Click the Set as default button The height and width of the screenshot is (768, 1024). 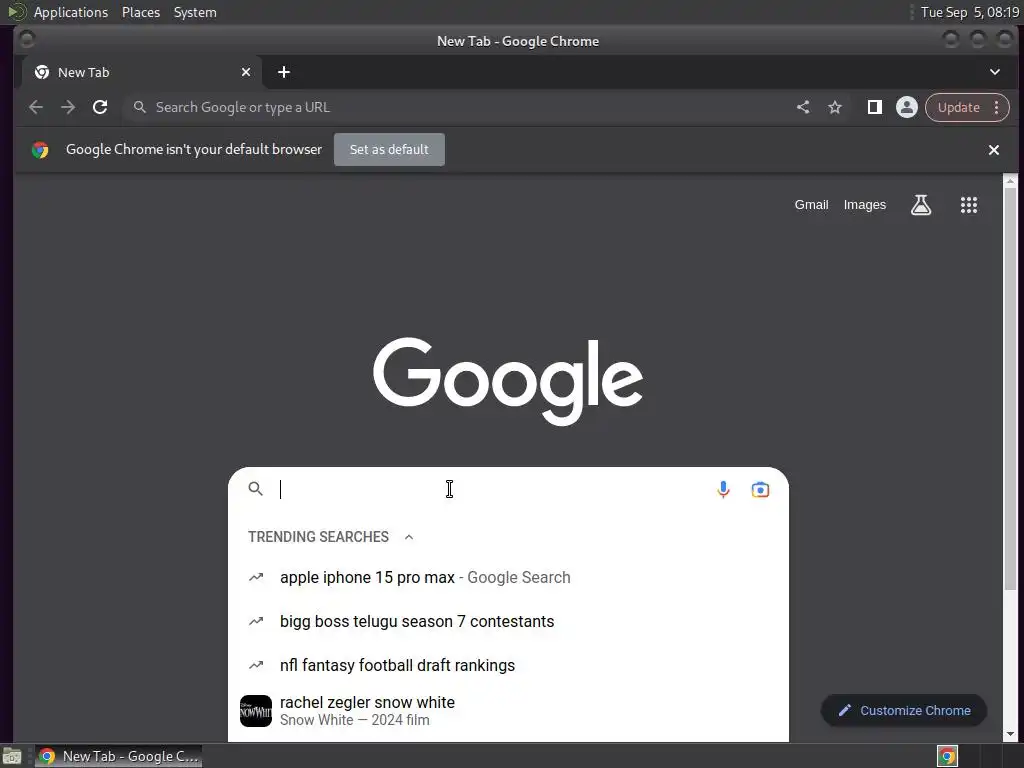[x=389, y=150]
